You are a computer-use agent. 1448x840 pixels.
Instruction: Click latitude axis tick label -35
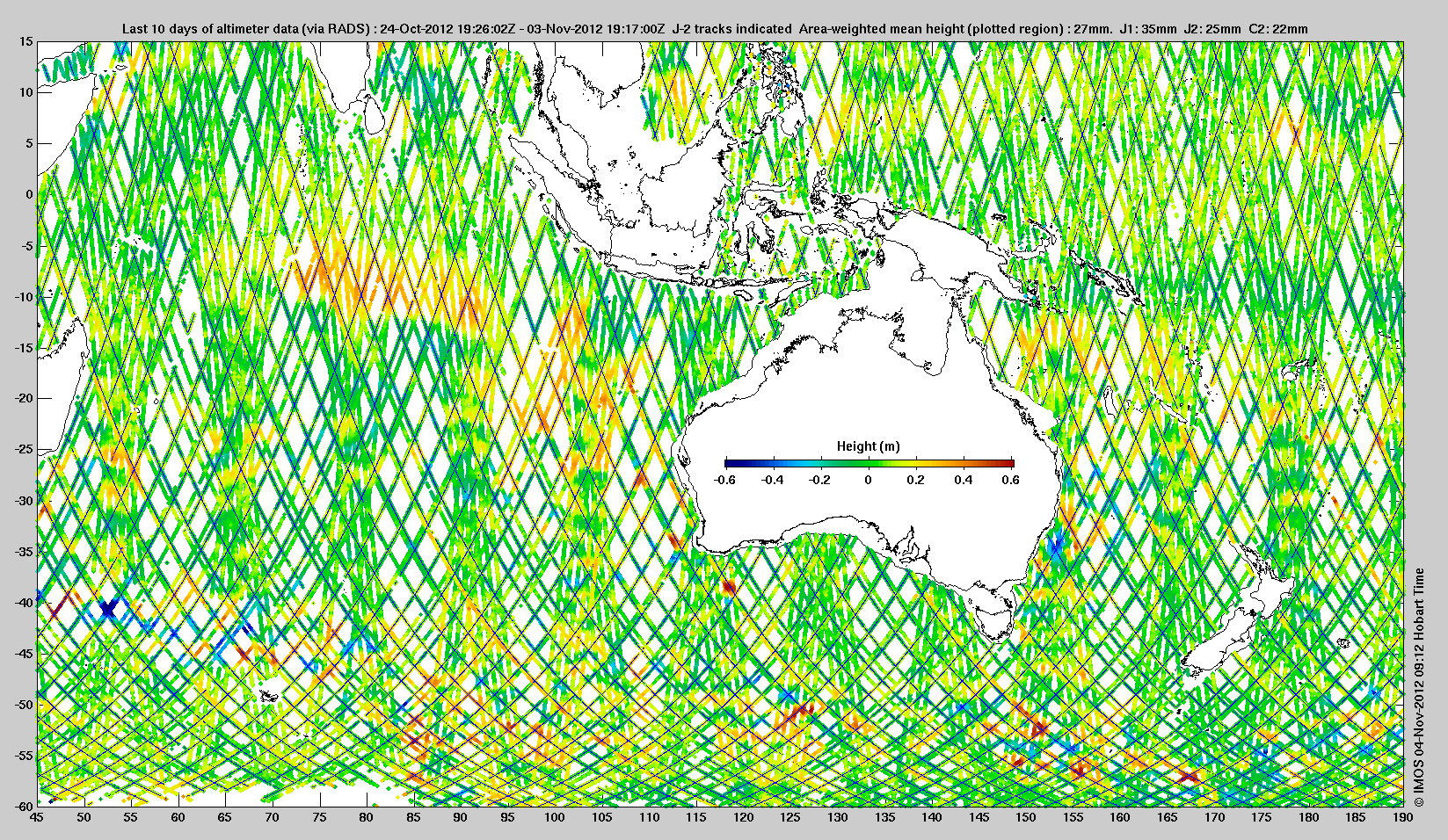[24, 552]
